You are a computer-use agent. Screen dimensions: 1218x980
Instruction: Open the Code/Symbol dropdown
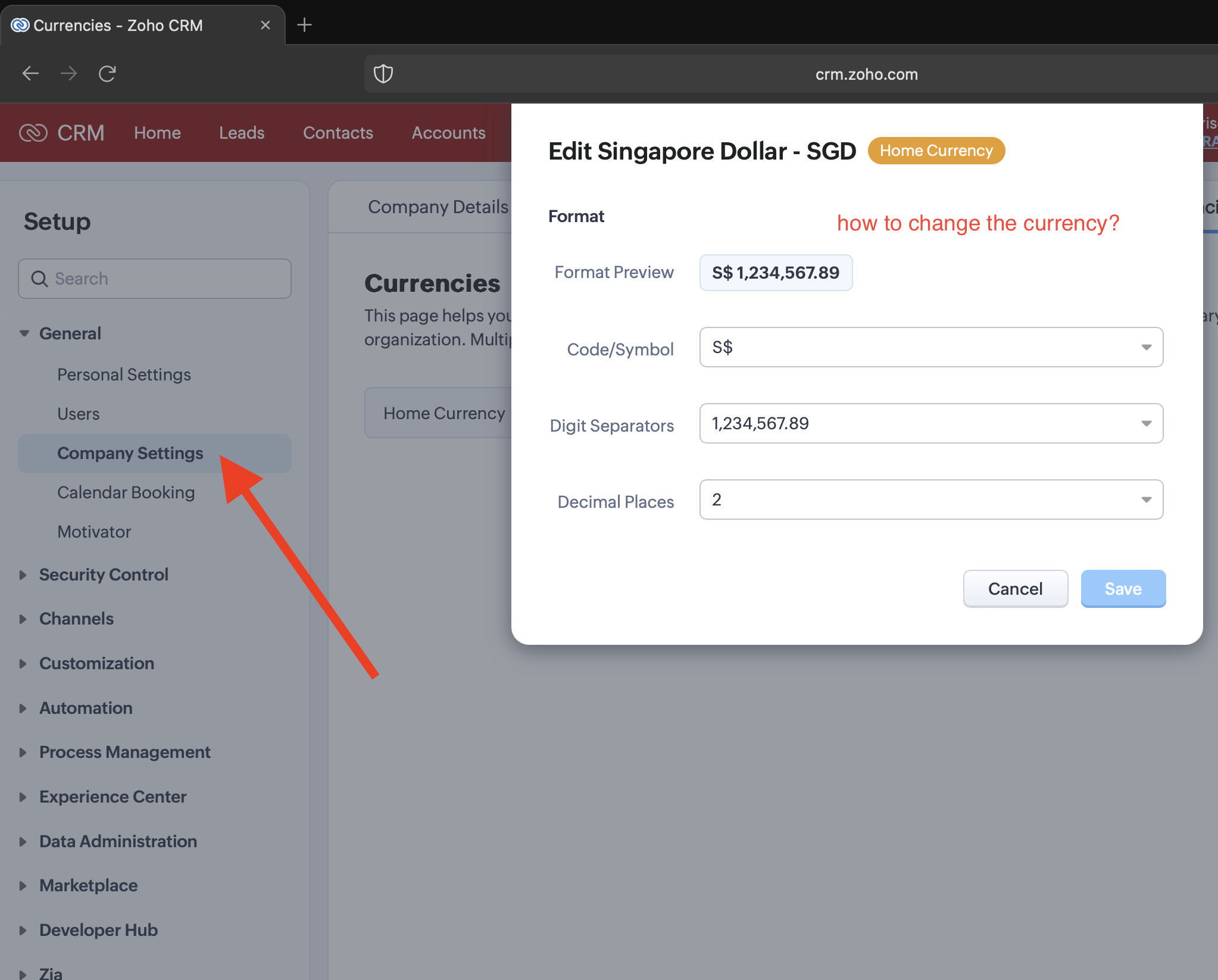coord(930,347)
